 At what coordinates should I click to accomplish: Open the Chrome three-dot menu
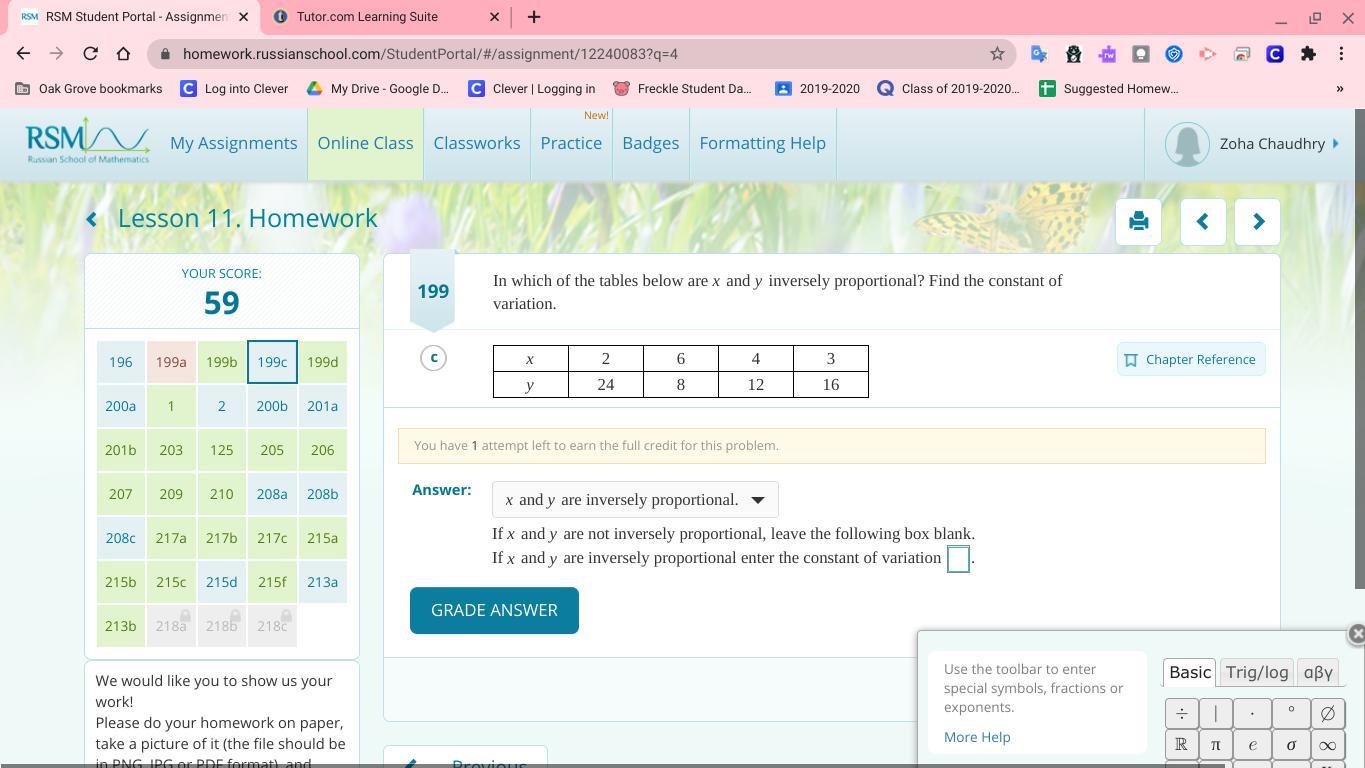(x=1341, y=54)
